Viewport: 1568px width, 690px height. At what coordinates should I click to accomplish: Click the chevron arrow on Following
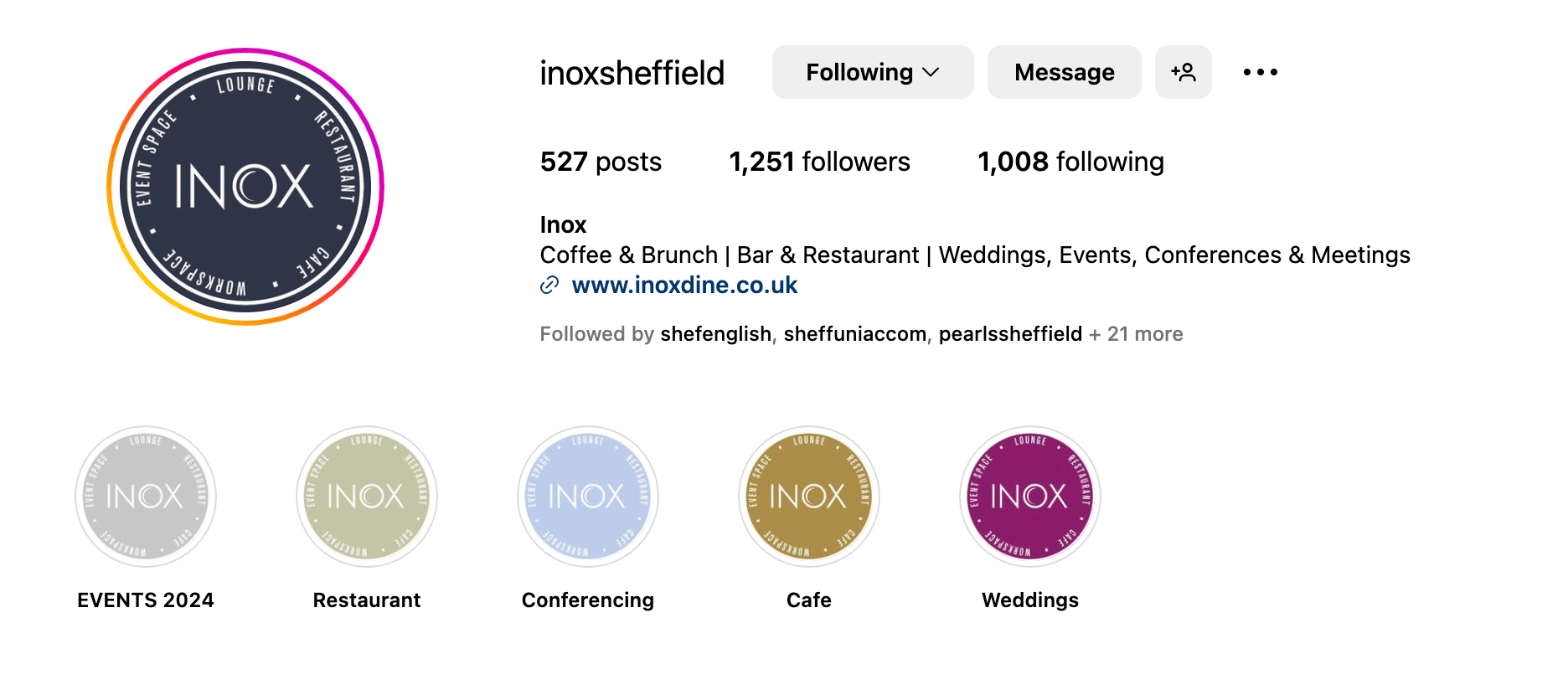point(931,73)
